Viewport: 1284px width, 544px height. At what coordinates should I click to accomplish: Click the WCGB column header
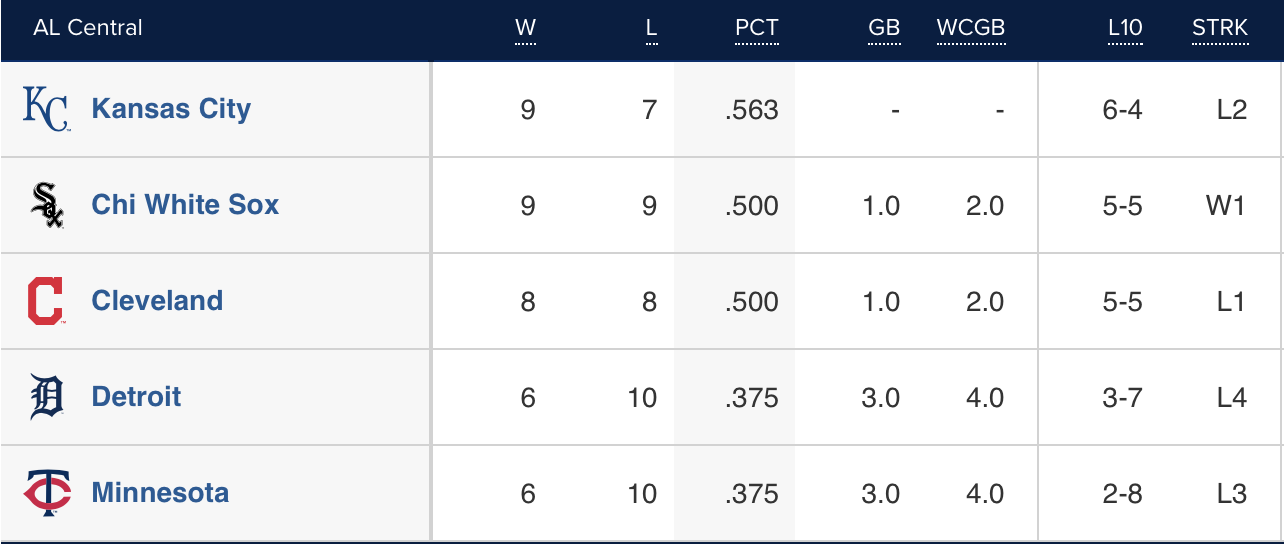click(x=970, y=28)
